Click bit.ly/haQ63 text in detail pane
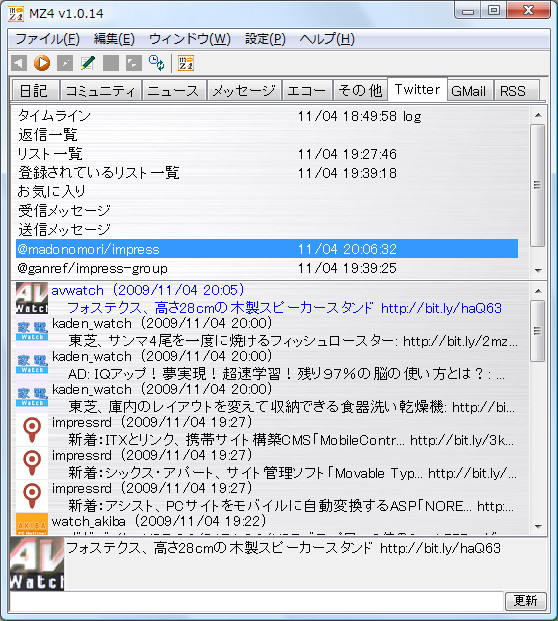This screenshot has height=621, width=558. click(x=440, y=548)
